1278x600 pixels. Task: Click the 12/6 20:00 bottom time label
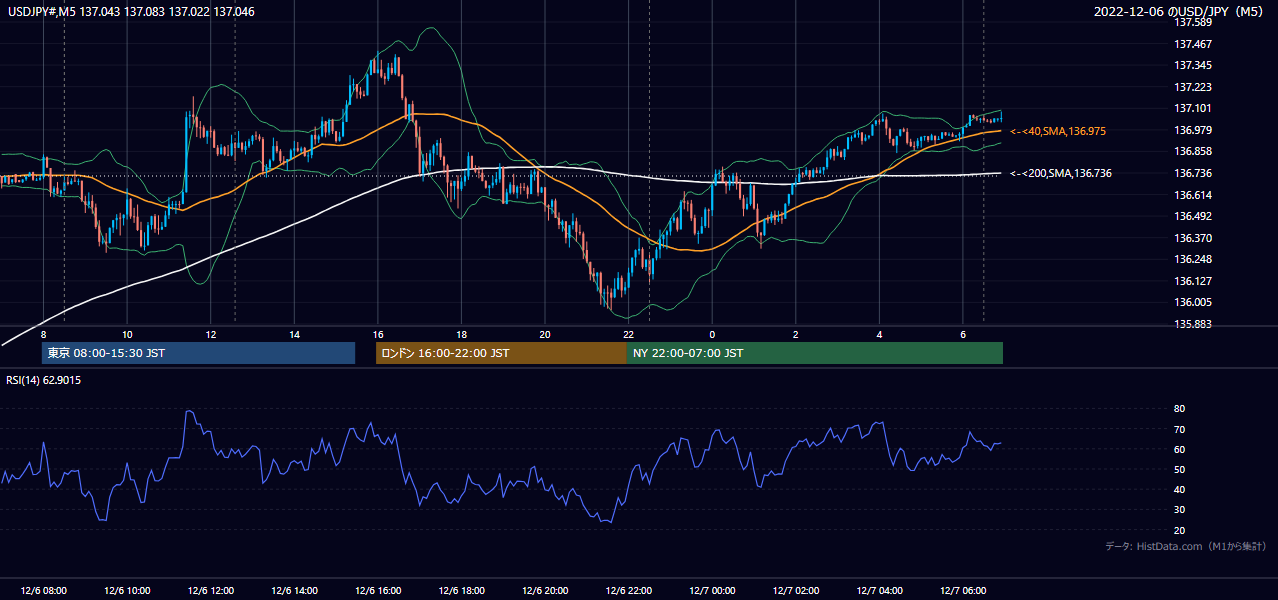545,591
